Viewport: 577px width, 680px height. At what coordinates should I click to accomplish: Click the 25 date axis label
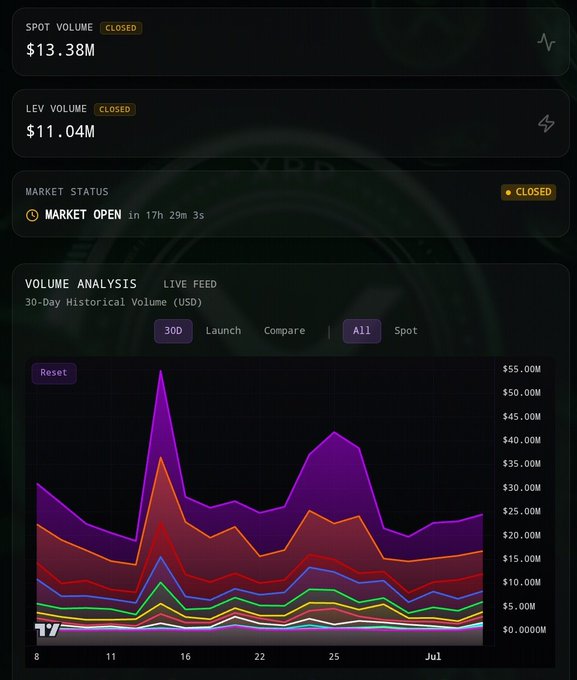click(334, 657)
